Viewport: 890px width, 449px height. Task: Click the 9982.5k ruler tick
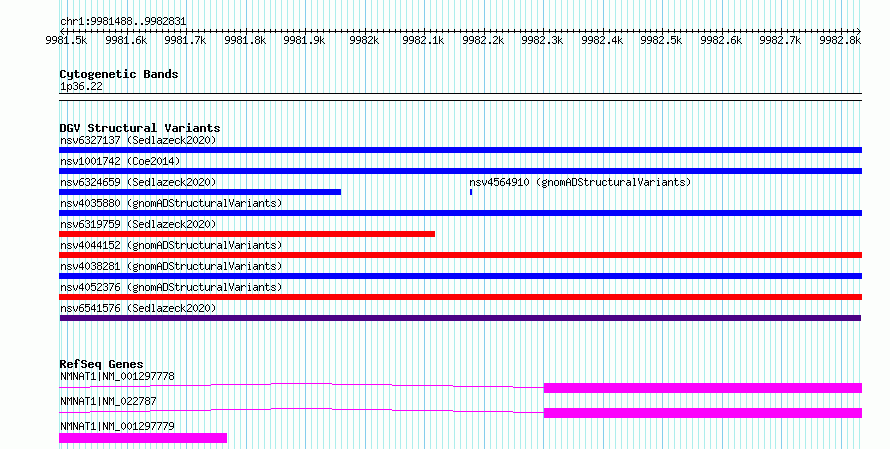[661, 40]
